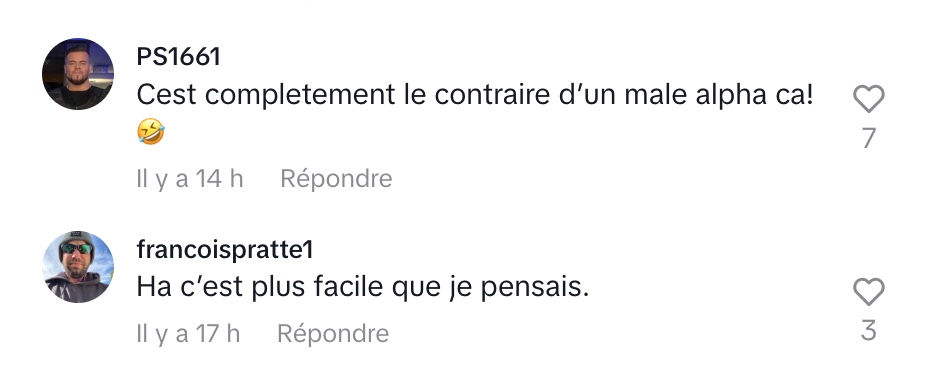The height and width of the screenshot is (370, 938).
Task: Select the 'Il y a 14 h' timestamp
Action: (190, 179)
